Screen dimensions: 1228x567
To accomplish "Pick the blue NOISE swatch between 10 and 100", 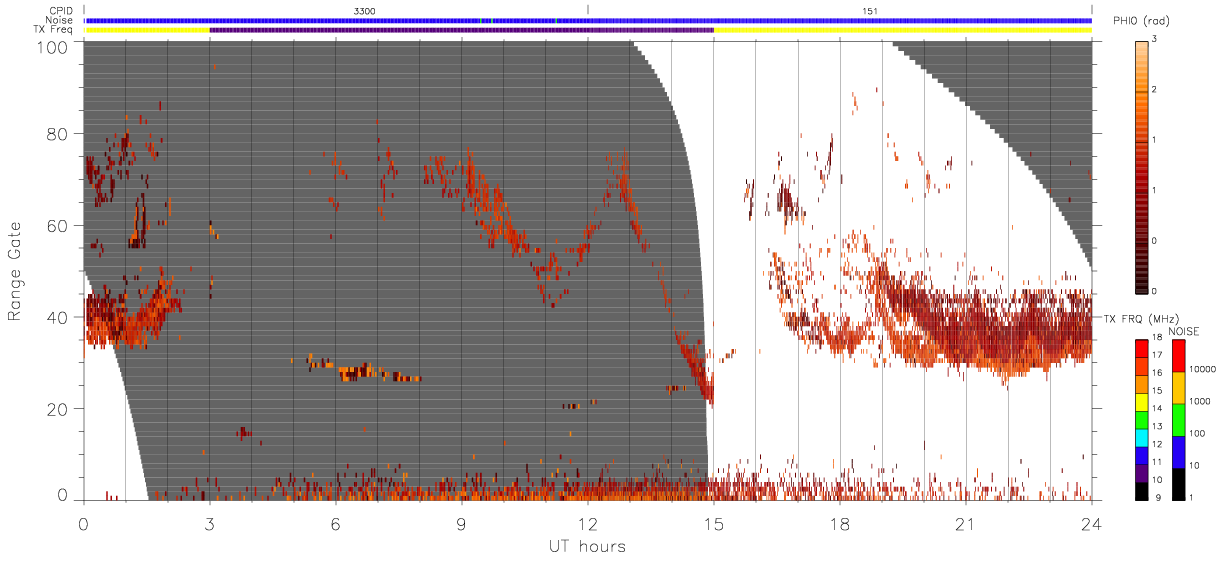I will 1178,452.
